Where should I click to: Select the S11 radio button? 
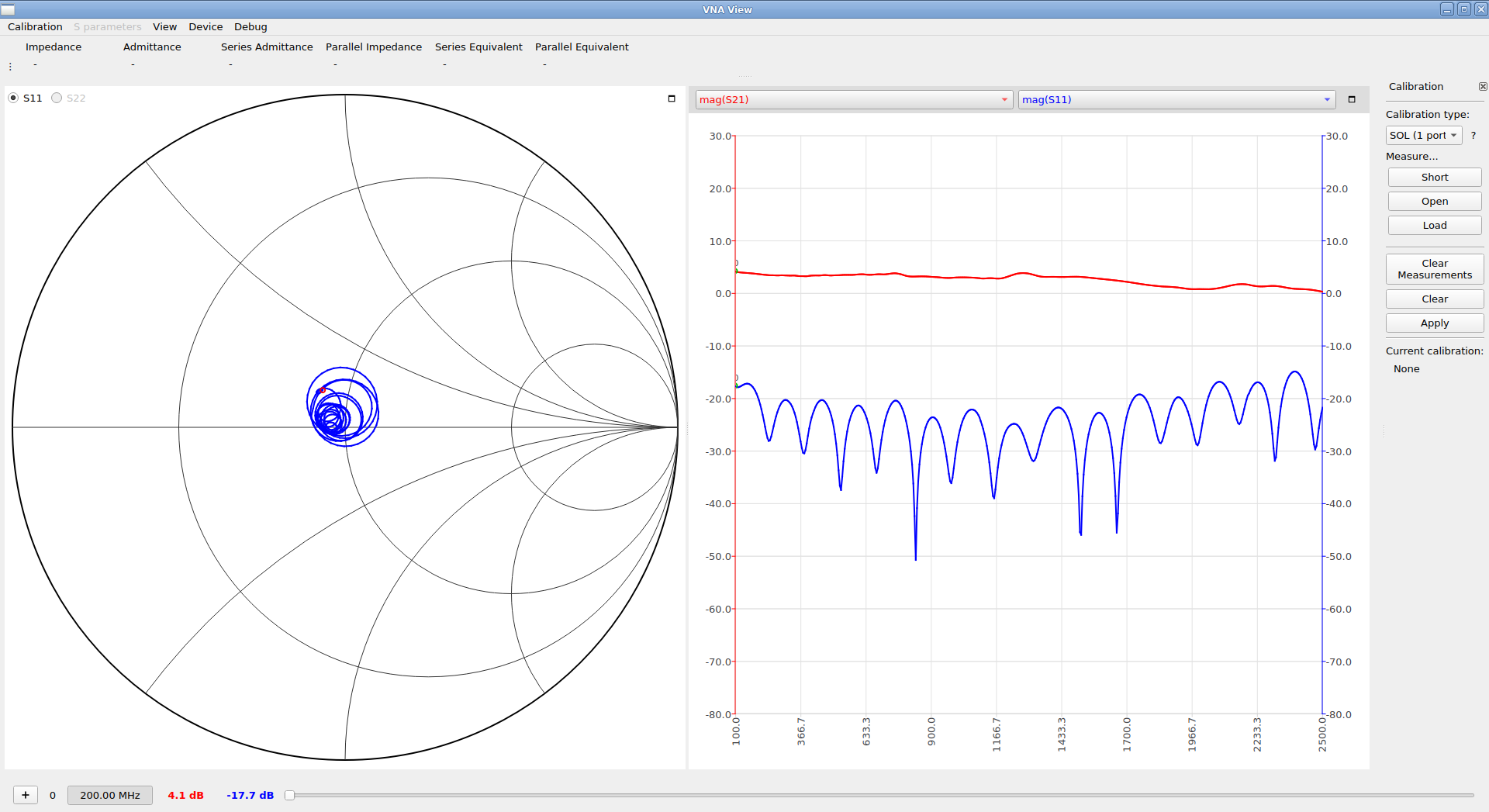(x=13, y=98)
